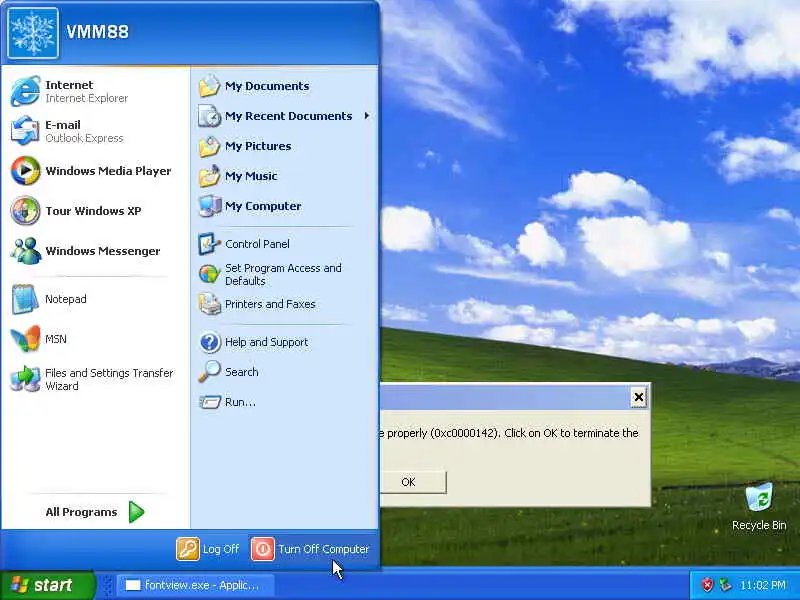This screenshot has height=600, width=800.
Task: Click the Turn Off Computer text
Action: pyautogui.click(x=323, y=549)
